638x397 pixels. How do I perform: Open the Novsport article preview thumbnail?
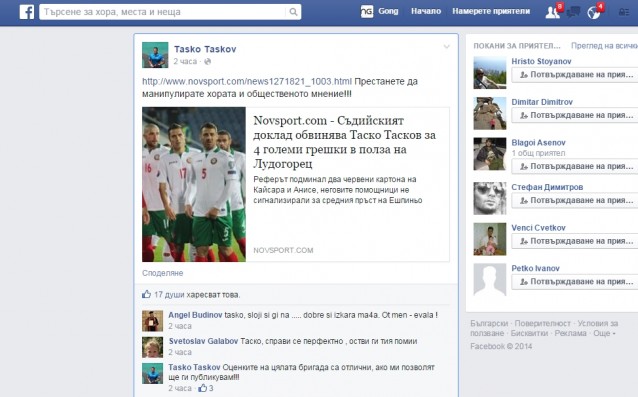pyautogui.click(x=194, y=184)
